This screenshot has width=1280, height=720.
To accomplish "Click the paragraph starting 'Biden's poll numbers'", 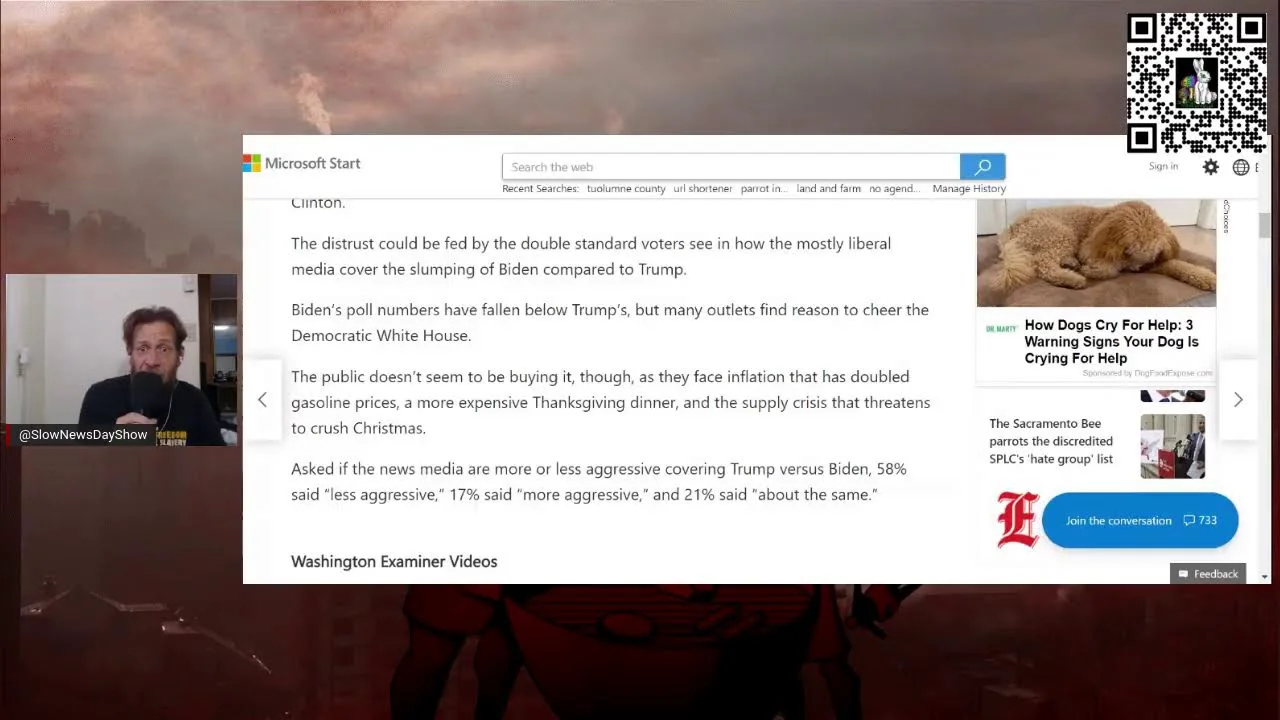I will point(610,322).
